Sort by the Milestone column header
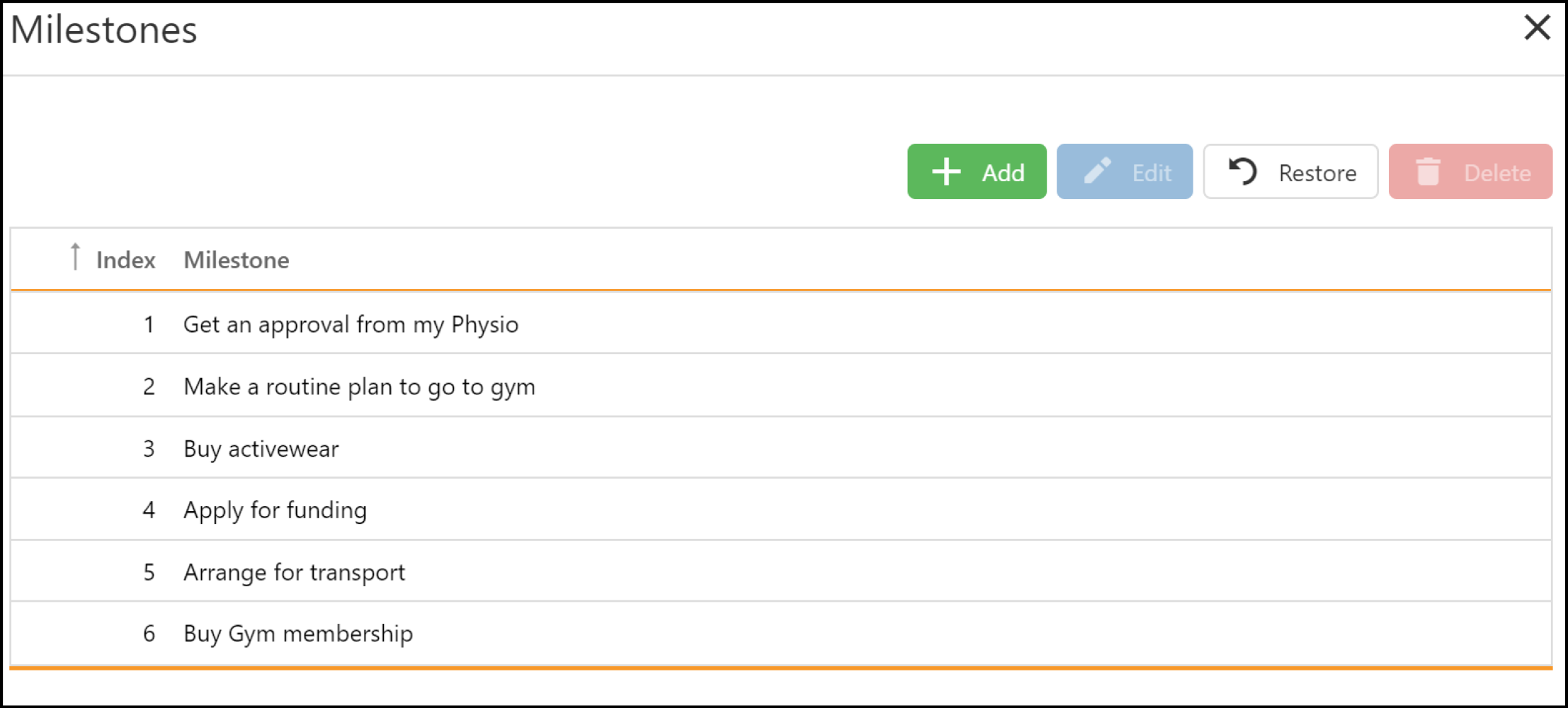Image resolution: width=1568 pixels, height=708 pixels. pos(237,260)
